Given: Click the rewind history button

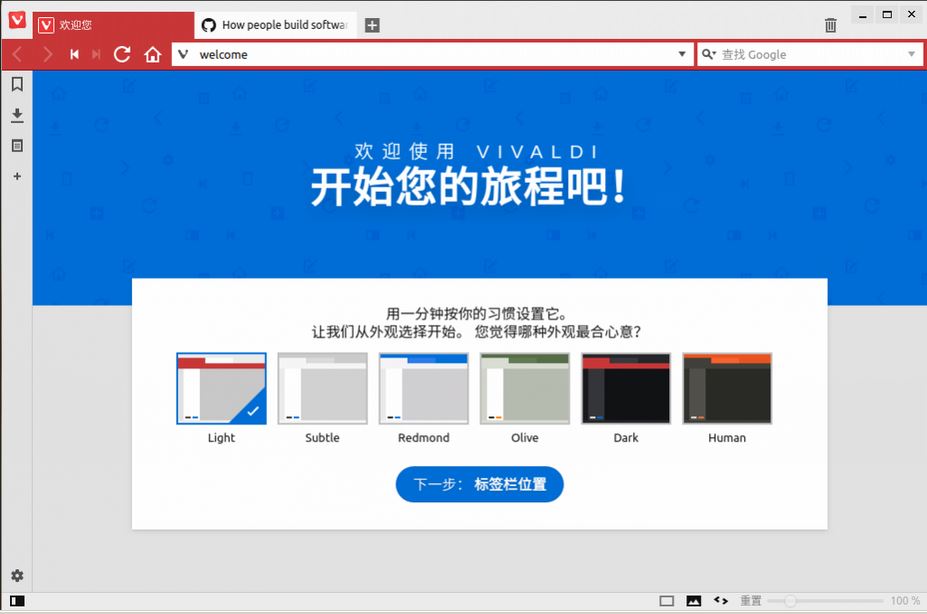Looking at the screenshot, I should (x=74, y=54).
